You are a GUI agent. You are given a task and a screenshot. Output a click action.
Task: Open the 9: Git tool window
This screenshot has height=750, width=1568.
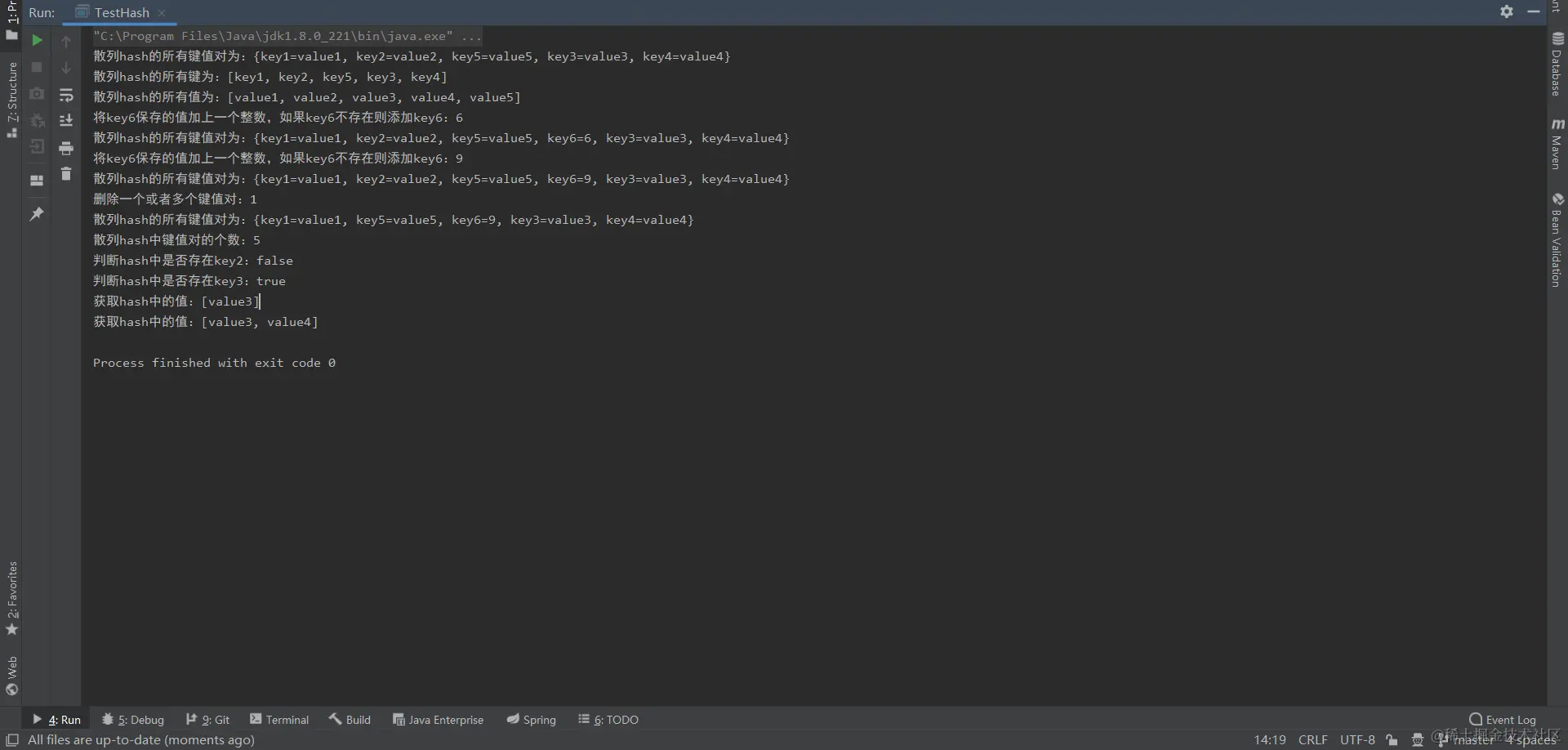[x=207, y=720]
